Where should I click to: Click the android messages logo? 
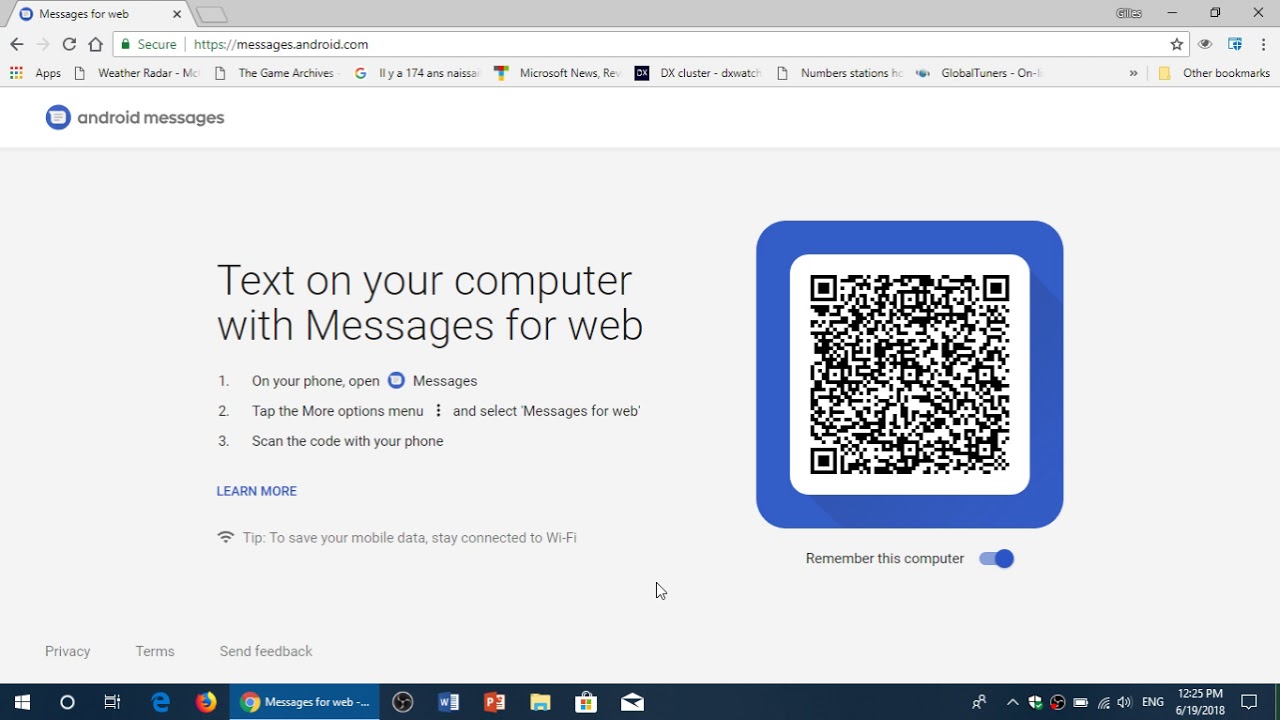(x=135, y=117)
